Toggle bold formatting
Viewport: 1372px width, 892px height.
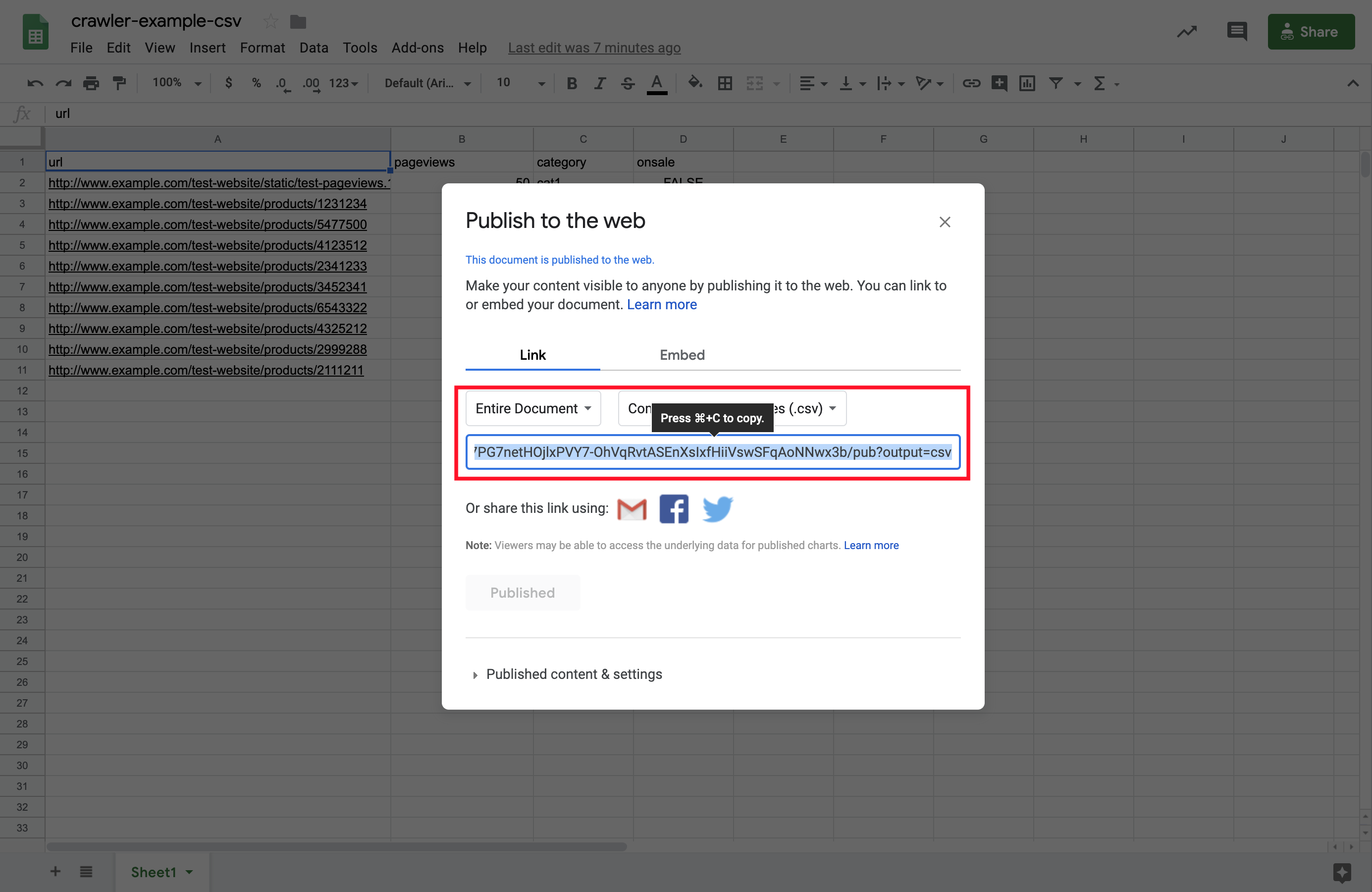click(572, 83)
